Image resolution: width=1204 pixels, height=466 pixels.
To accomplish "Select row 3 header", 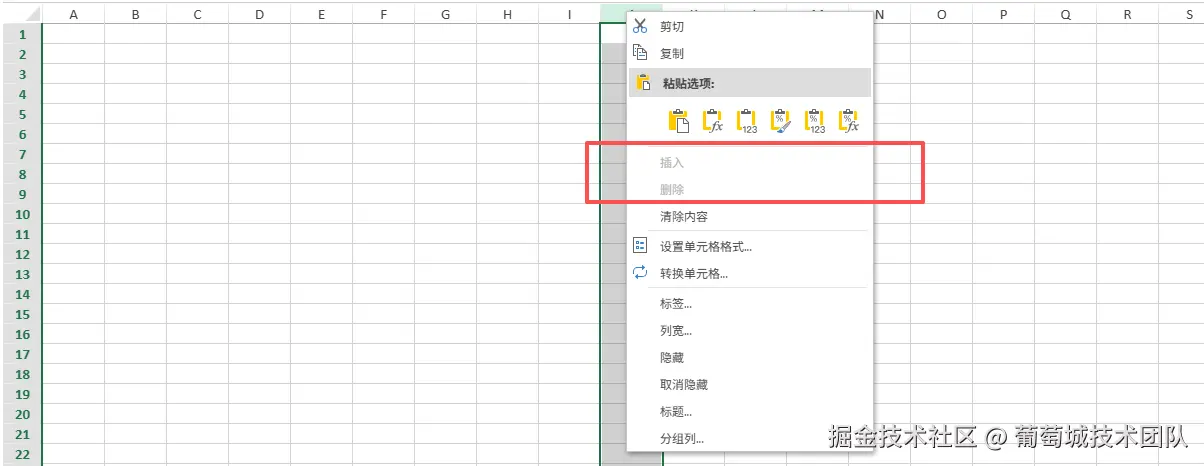I will 21,74.
